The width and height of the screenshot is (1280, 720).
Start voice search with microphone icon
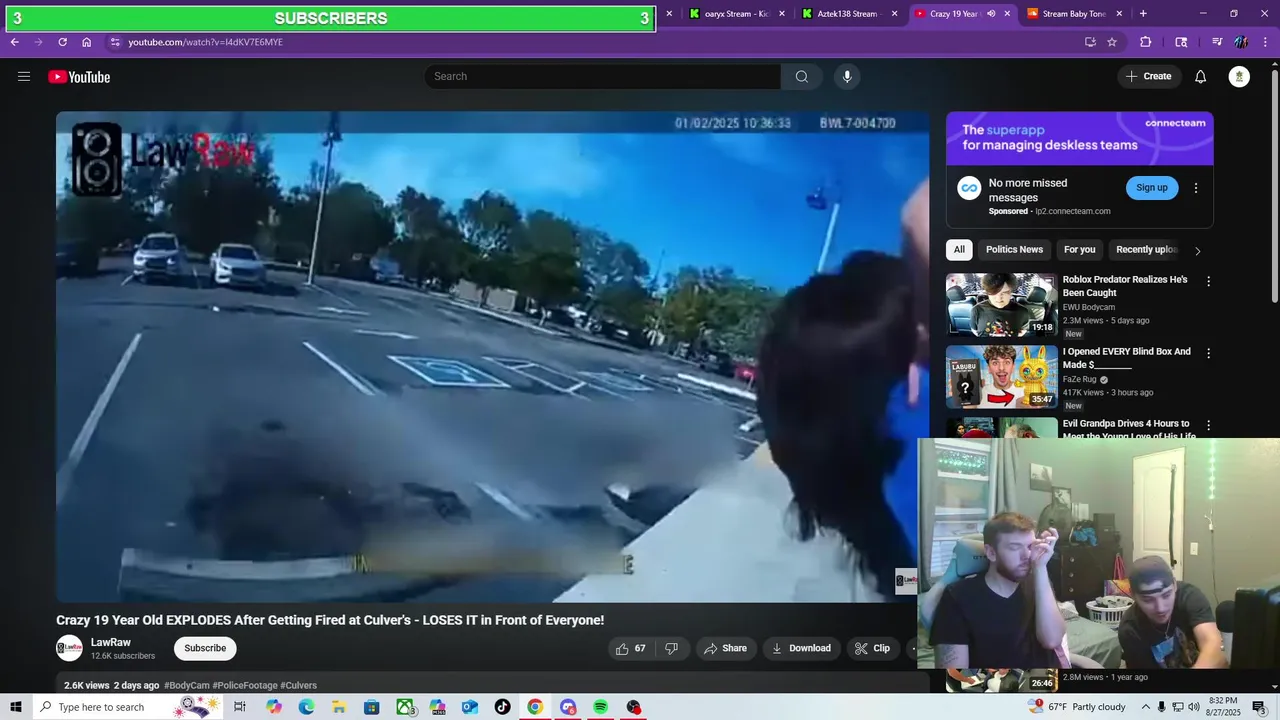click(847, 77)
